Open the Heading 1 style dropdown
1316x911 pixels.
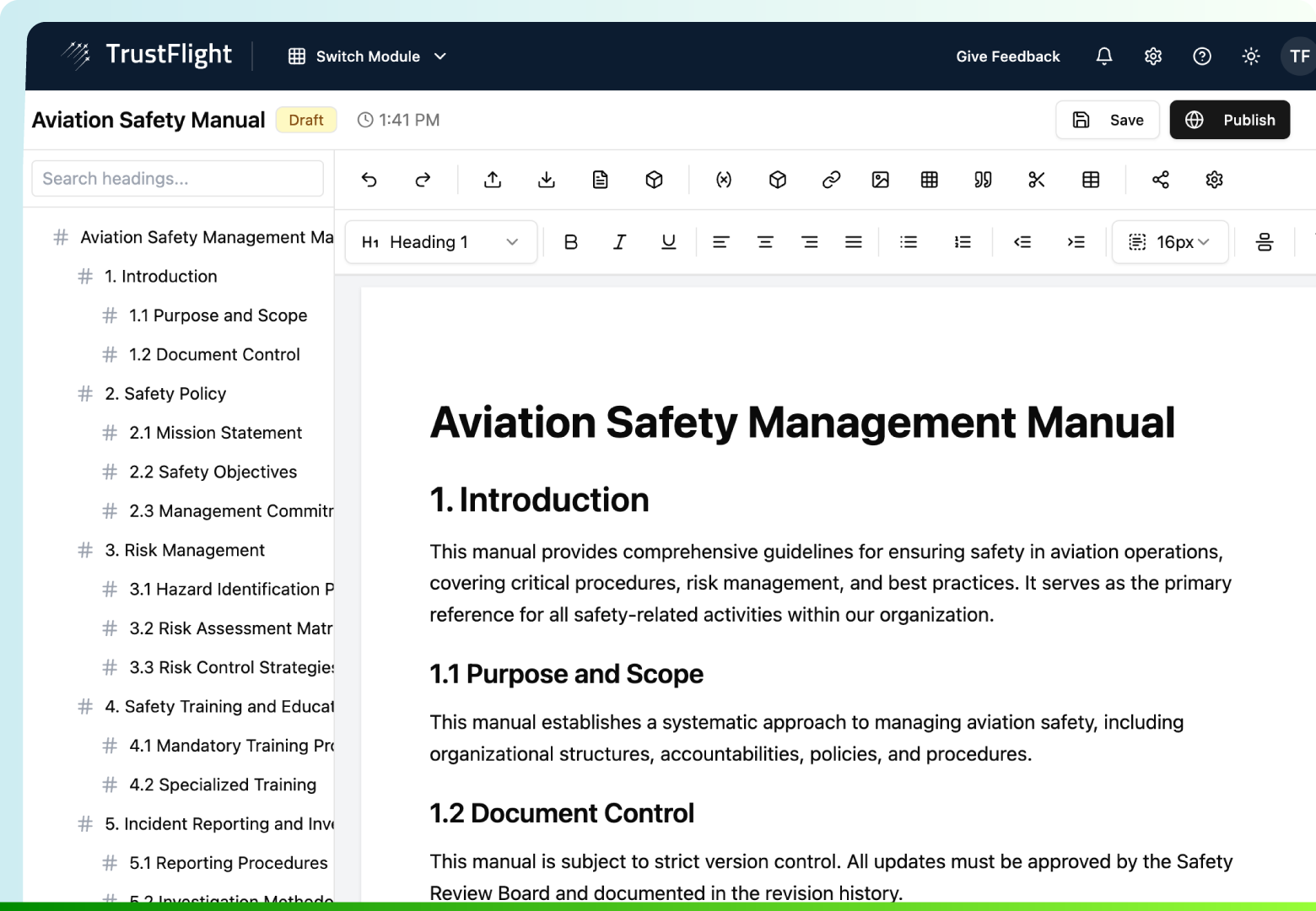click(440, 242)
